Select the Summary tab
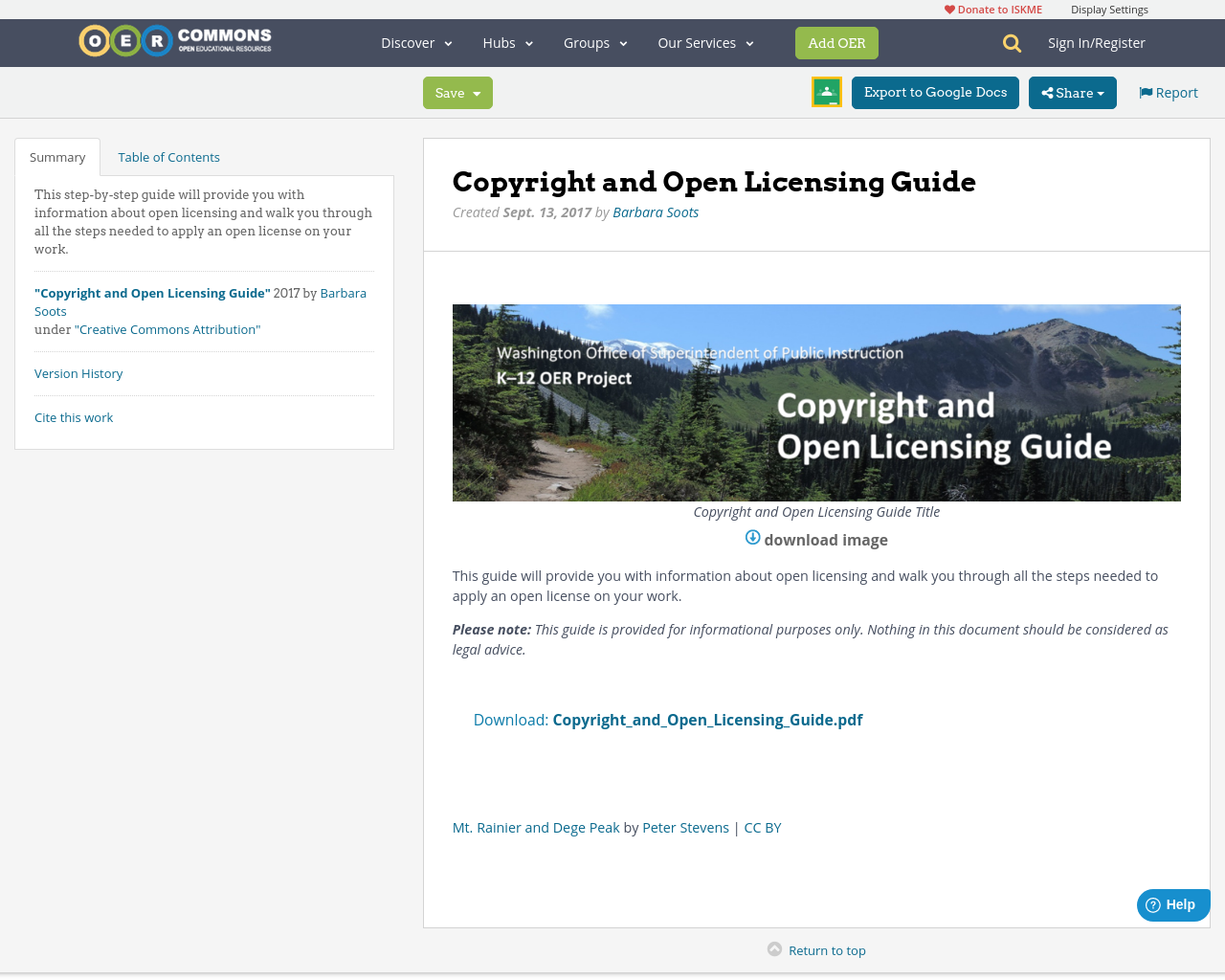The width and height of the screenshot is (1225, 980). 57,156
